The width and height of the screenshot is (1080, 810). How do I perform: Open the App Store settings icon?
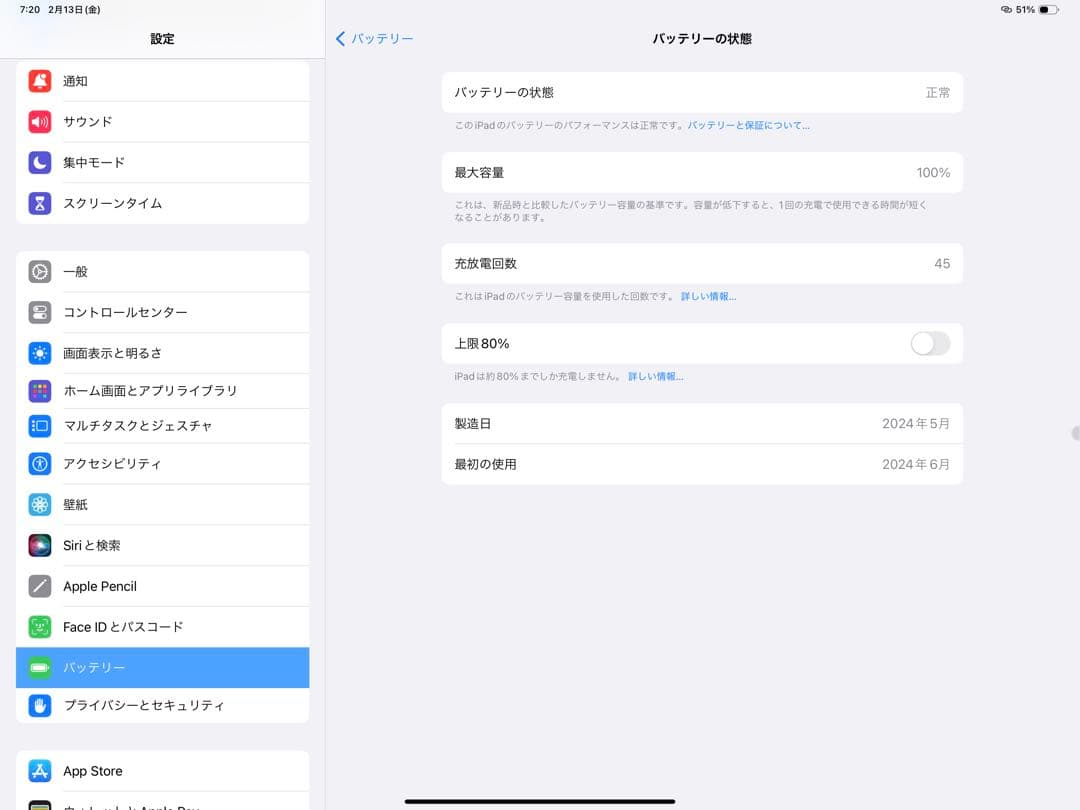(x=40, y=770)
